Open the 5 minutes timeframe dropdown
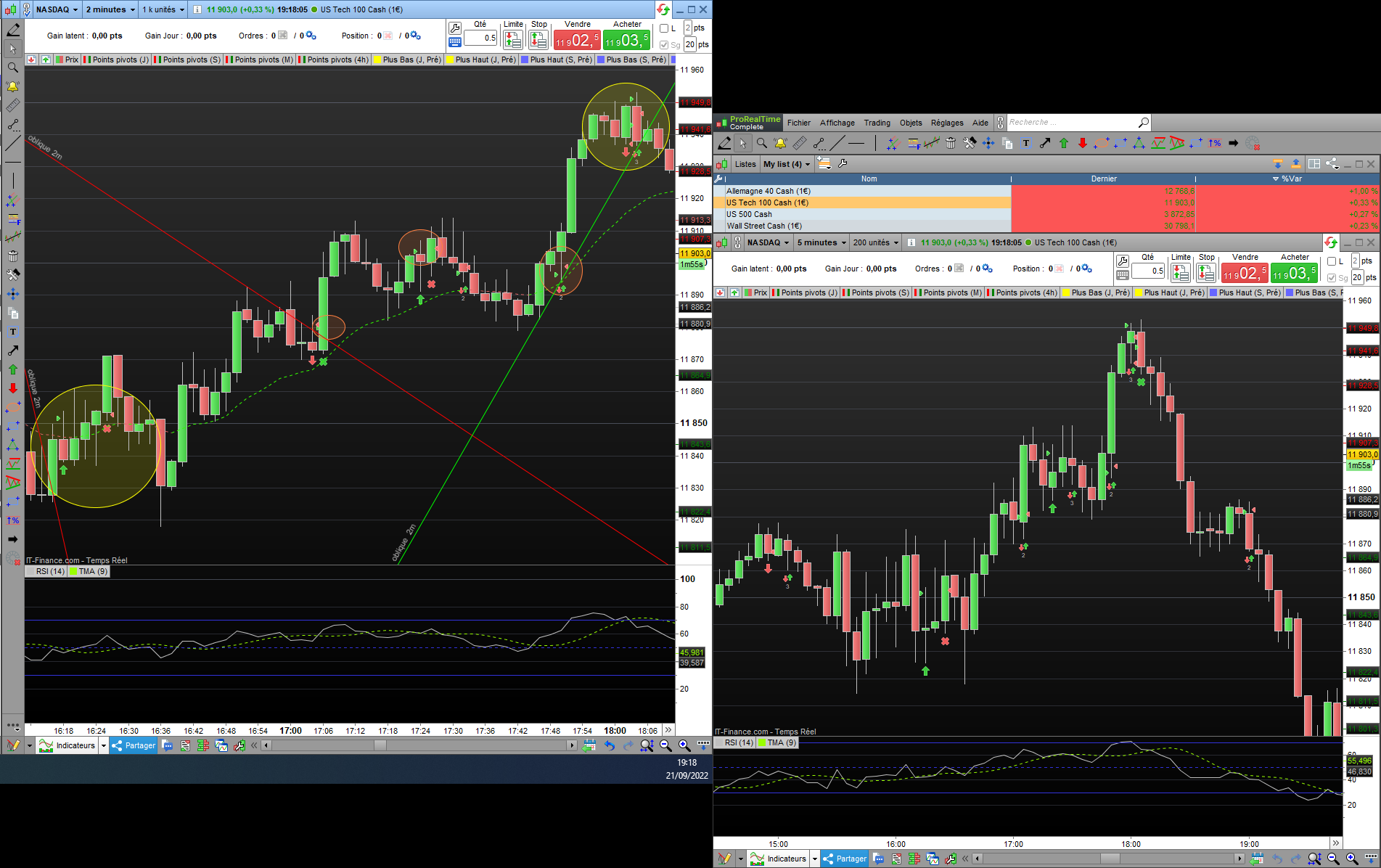This screenshot has width=1381, height=868. (821, 242)
